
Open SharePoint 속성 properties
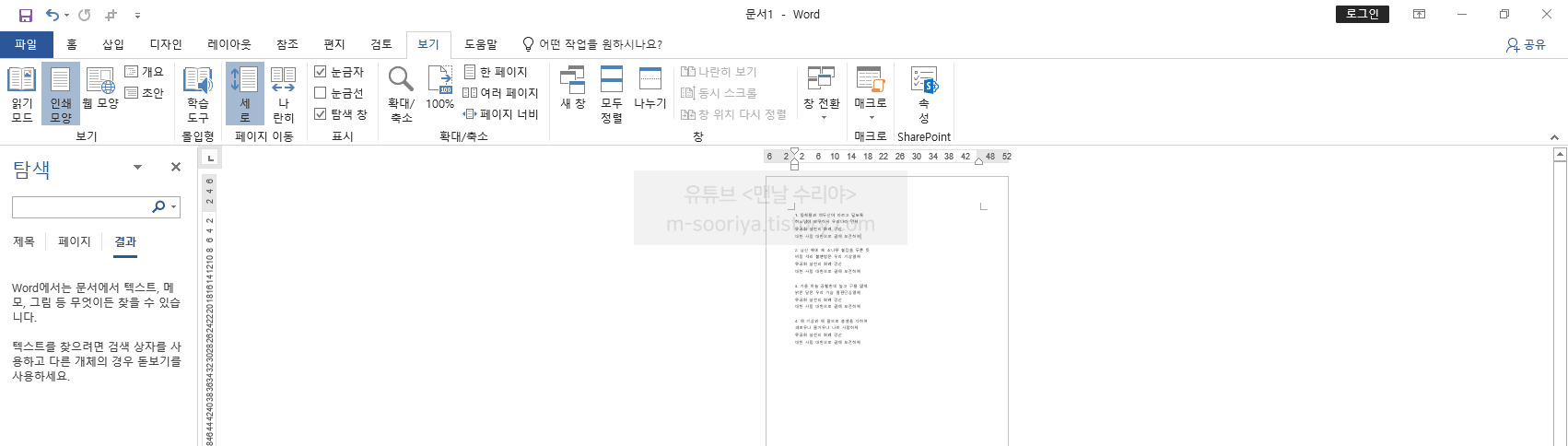pyautogui.click(x=923, y=93)
